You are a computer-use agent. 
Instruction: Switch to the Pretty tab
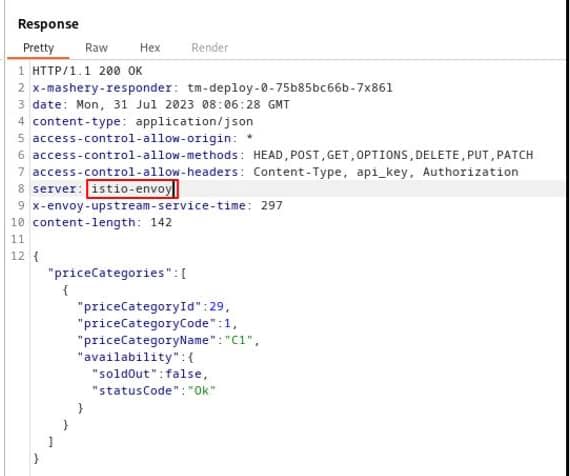pos(39,48)
